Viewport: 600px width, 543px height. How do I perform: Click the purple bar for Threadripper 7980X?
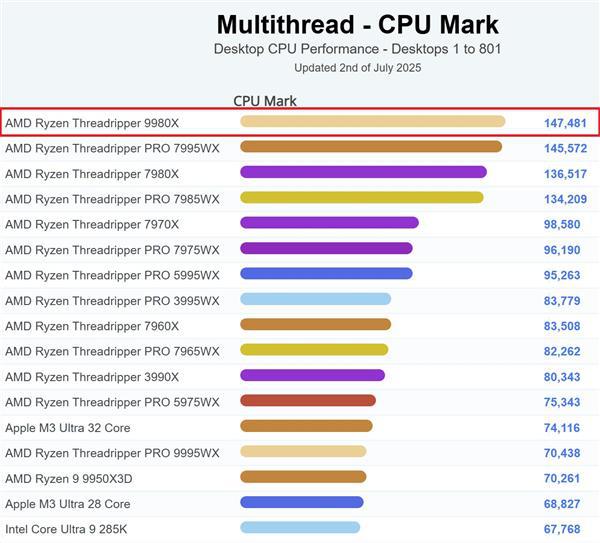[x=363, y=172]
